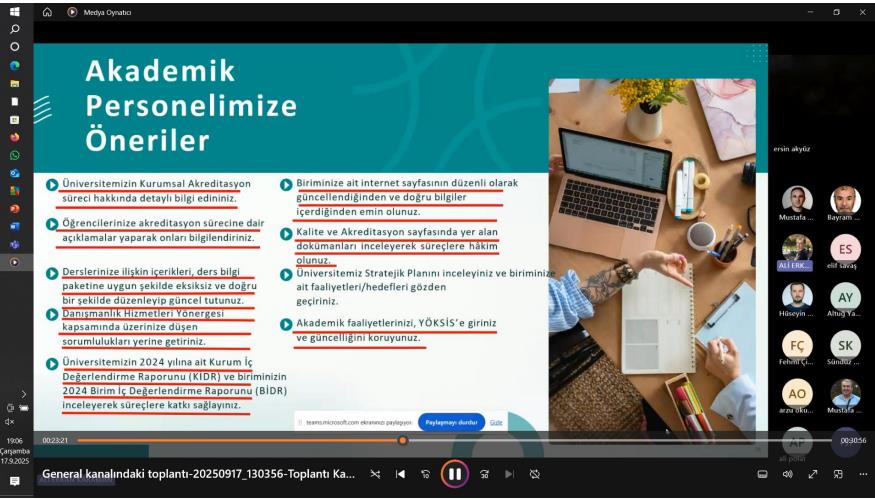Viewport: 875px width, 500px height.
Task: Click the Media Player taskbar icon
Action: pyautogui.click(x=15, y=262)
